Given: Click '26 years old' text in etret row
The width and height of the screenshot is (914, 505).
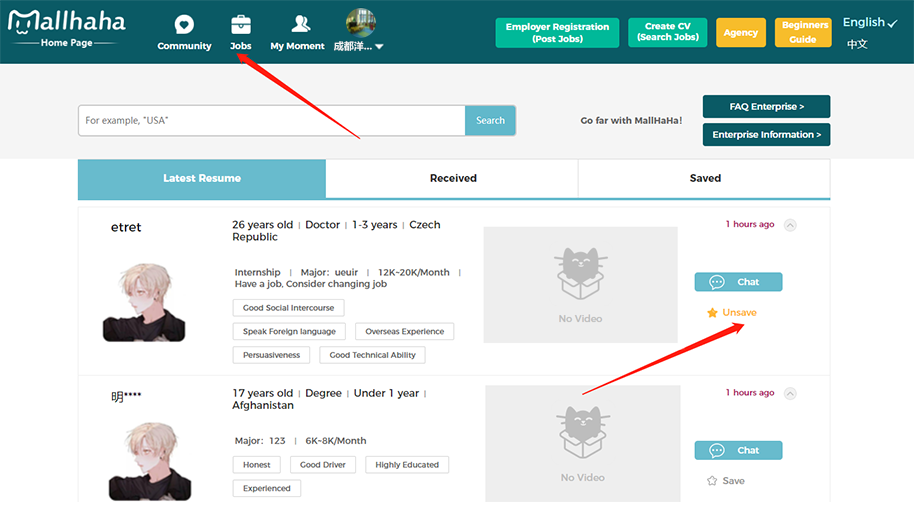Looking at the screenshot, I should tap(262, 225).
